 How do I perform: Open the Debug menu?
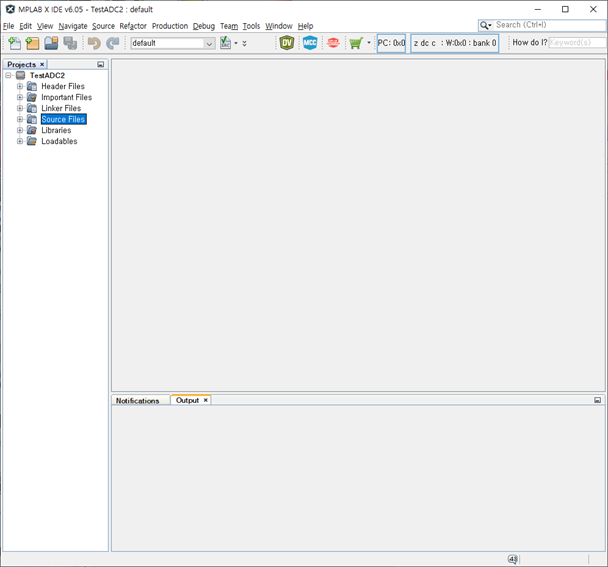(204, 26)
